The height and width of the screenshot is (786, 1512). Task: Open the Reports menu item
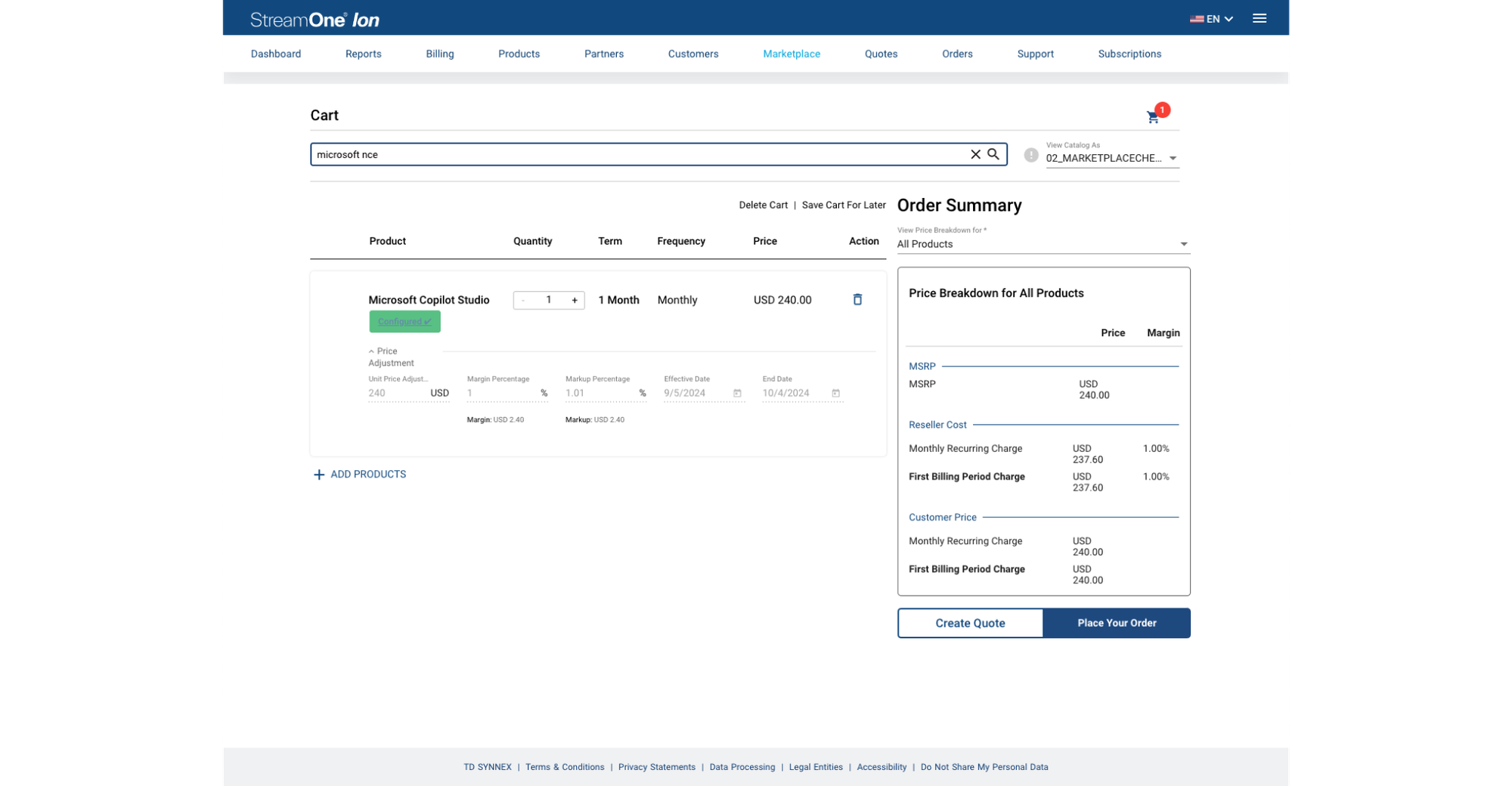(x=364, y=54)
